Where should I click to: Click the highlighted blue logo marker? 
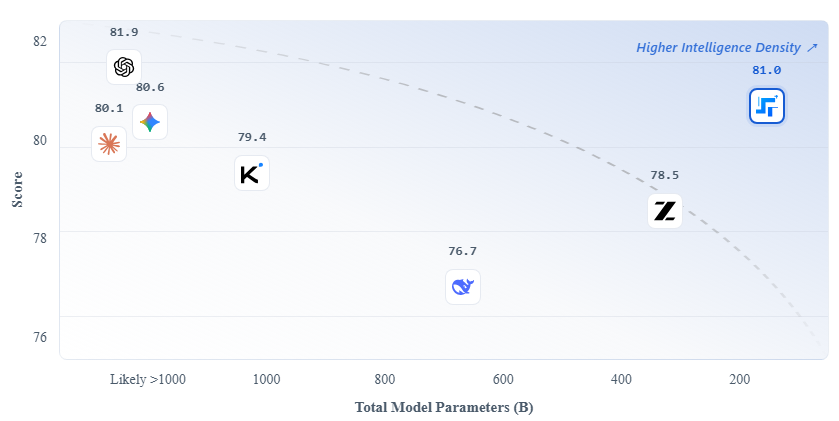click(767, 106)
